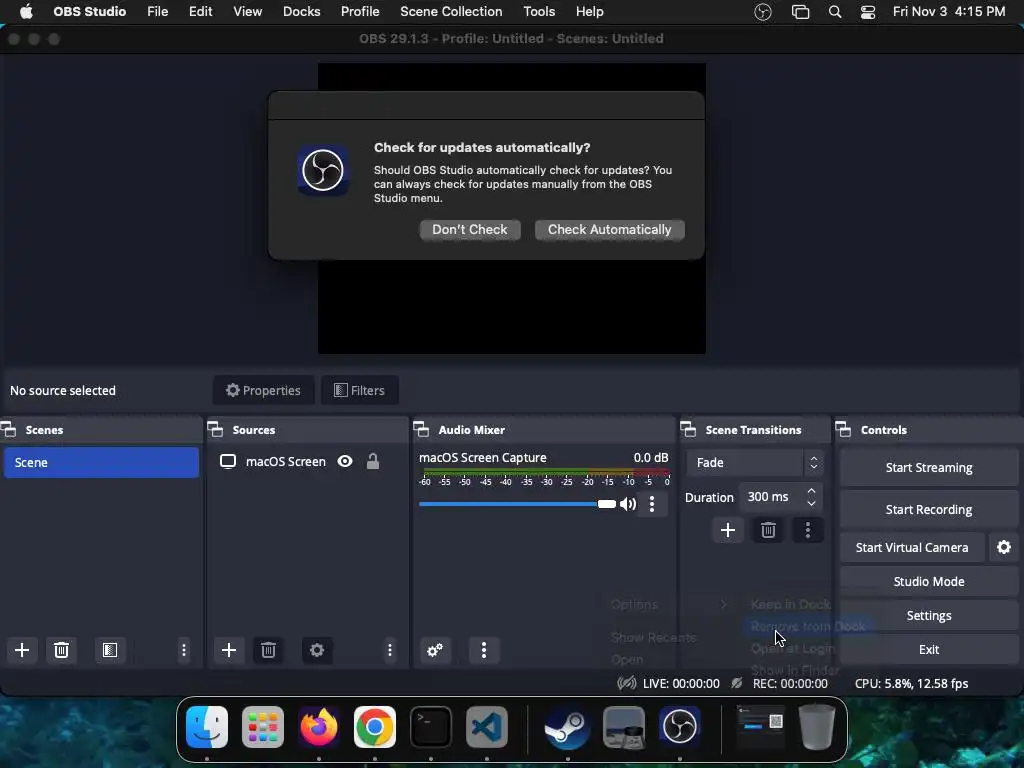Image resolution: width=1024 pixels, height=768 pixels.
Task: Open Control Center in menu bar
Action: [x=867, y=12]
